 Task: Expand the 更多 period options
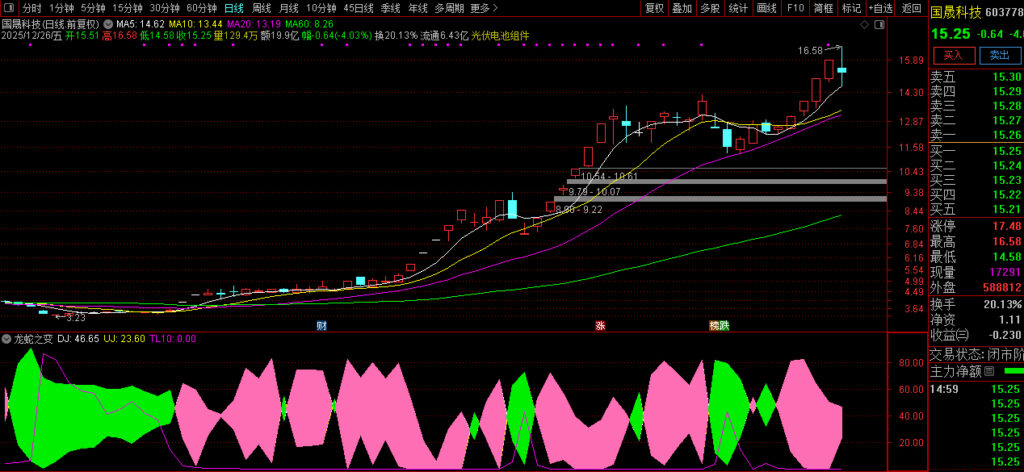tap(480, 8)
